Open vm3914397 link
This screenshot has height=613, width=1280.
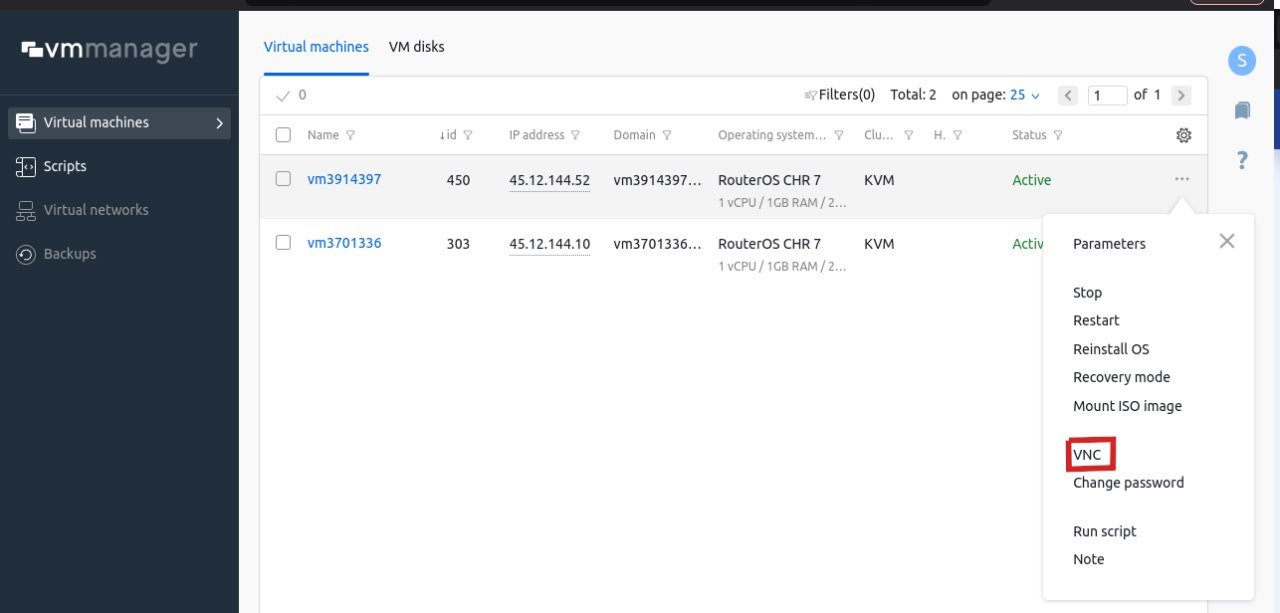point(344,180)
